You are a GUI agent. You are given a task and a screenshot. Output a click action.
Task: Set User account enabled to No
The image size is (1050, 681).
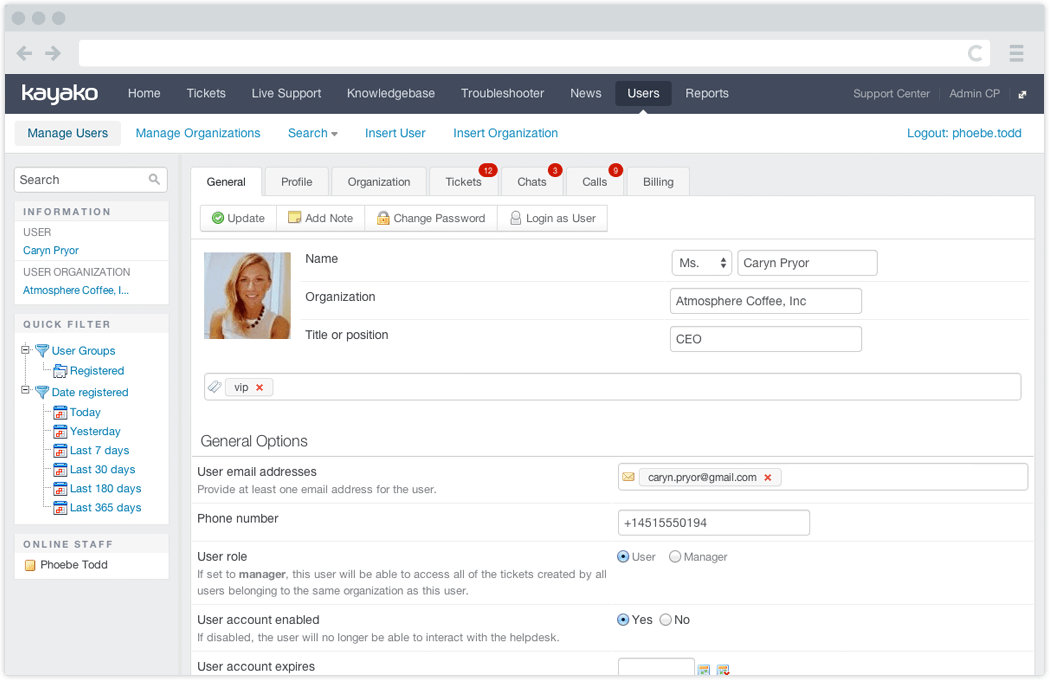pyautogui.click(x=666, y=620)
